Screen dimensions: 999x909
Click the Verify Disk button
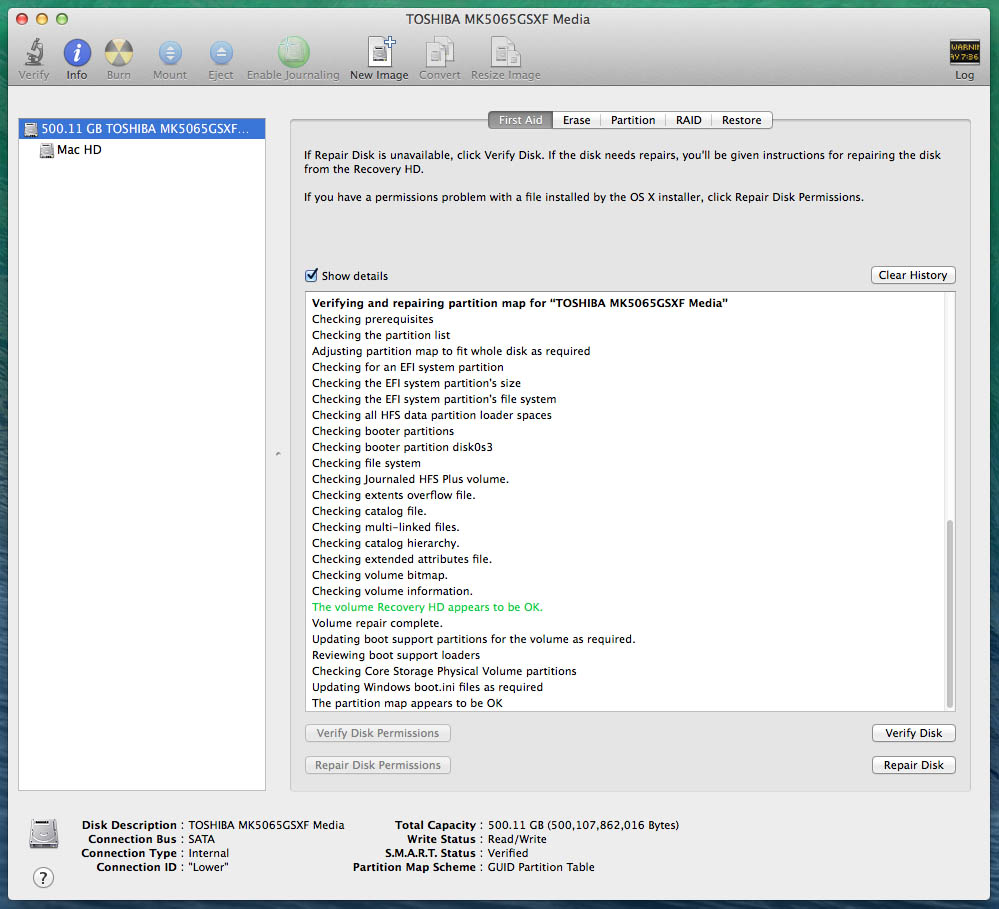point(913,733)
